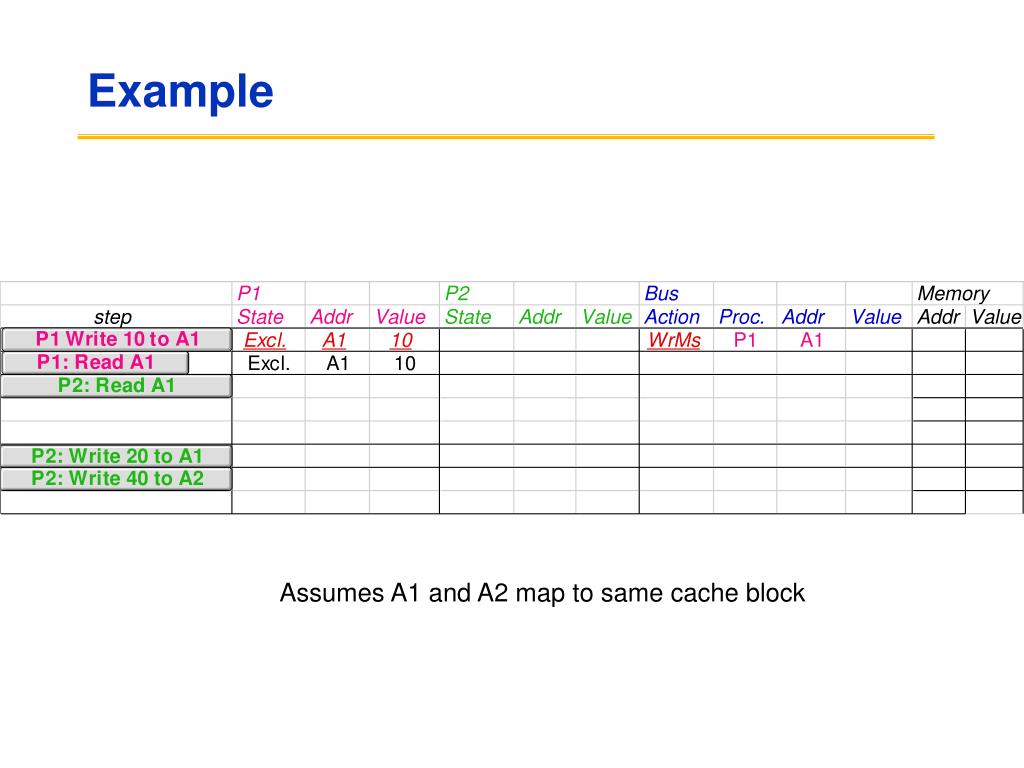
Task: Click the 'Memory' group header
Action: point(953,293)
